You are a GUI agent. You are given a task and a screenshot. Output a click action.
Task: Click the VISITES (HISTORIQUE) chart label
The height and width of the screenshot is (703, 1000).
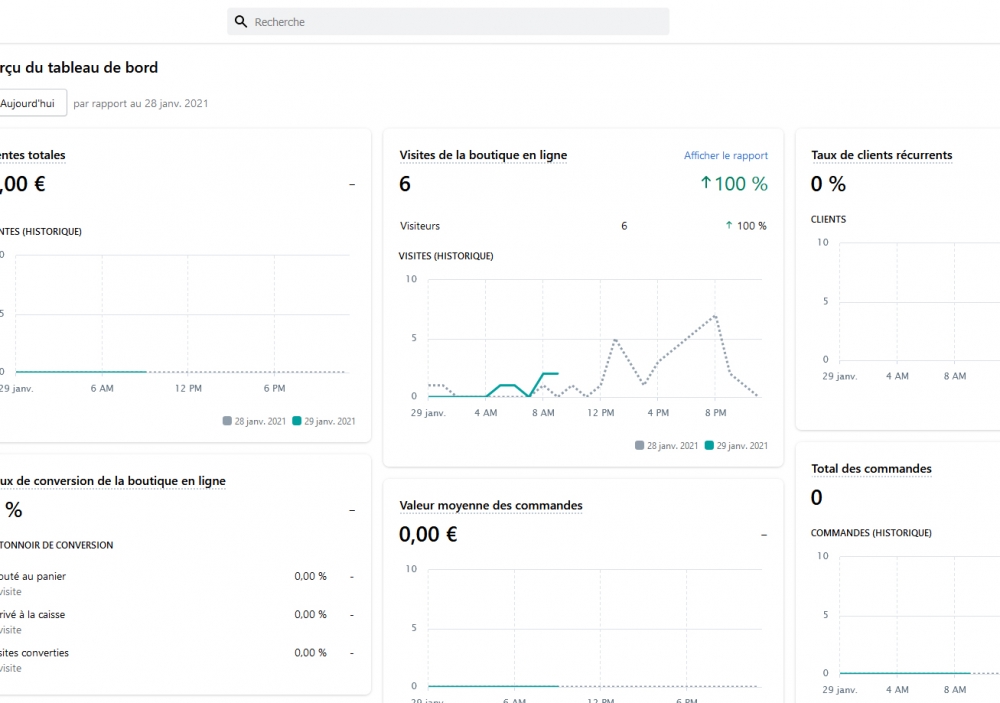(x=446, y=256)
